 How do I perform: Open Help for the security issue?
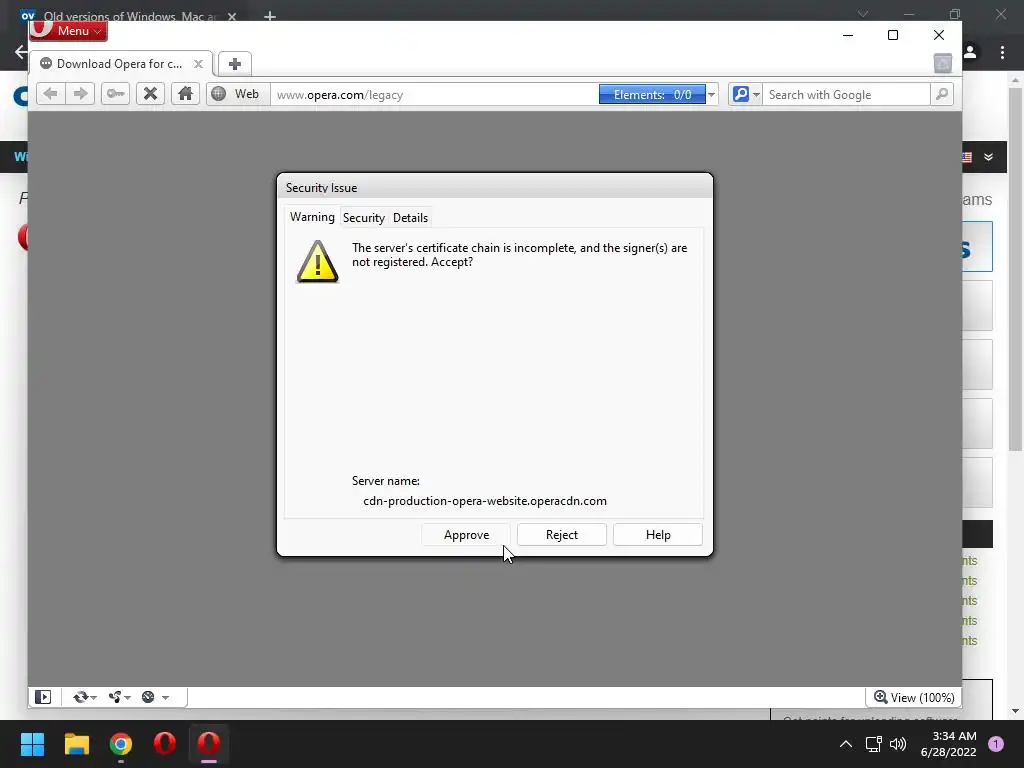click(658, 535)
